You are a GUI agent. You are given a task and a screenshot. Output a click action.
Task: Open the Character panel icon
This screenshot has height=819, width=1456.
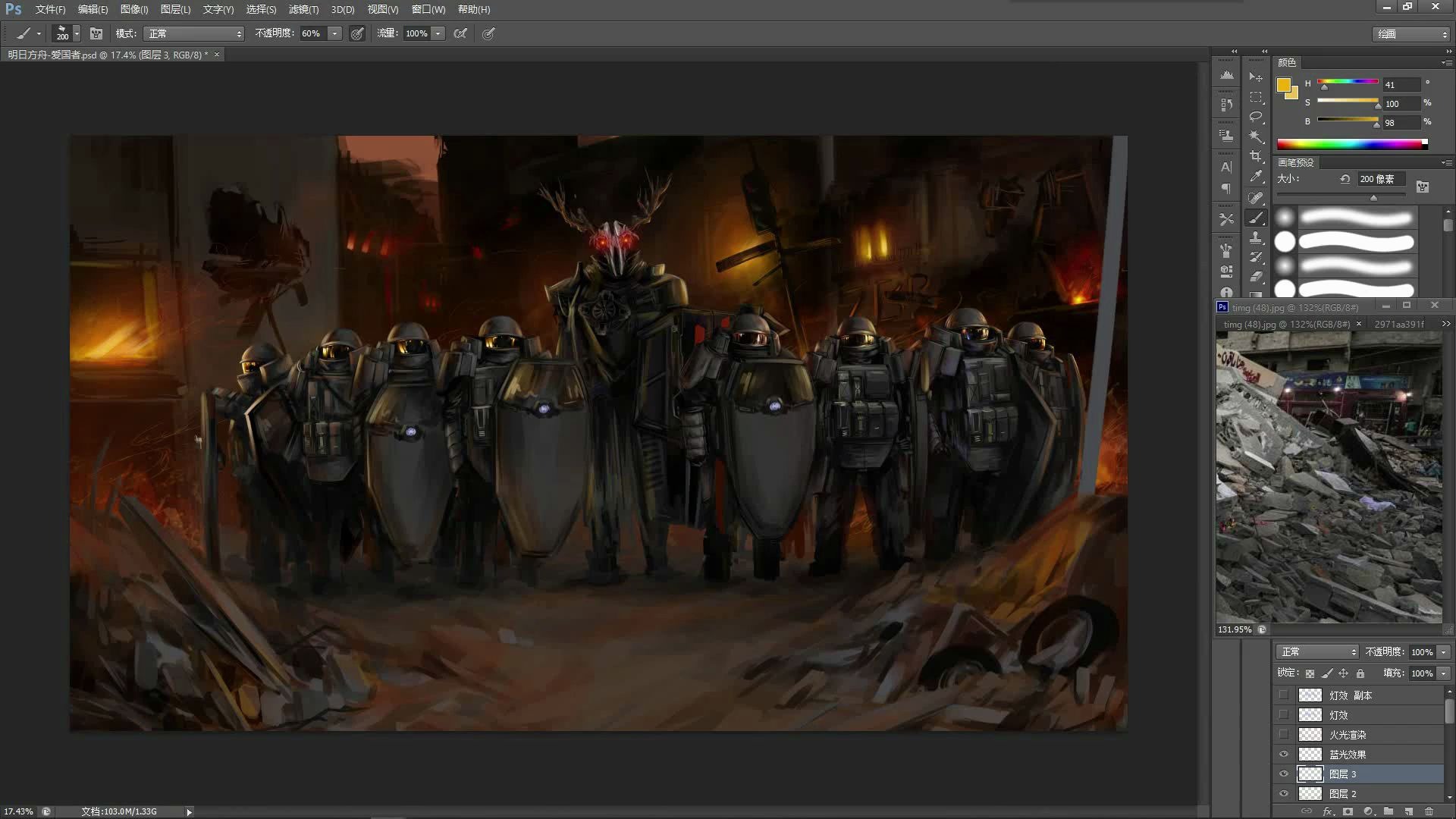pos(1226,167)
